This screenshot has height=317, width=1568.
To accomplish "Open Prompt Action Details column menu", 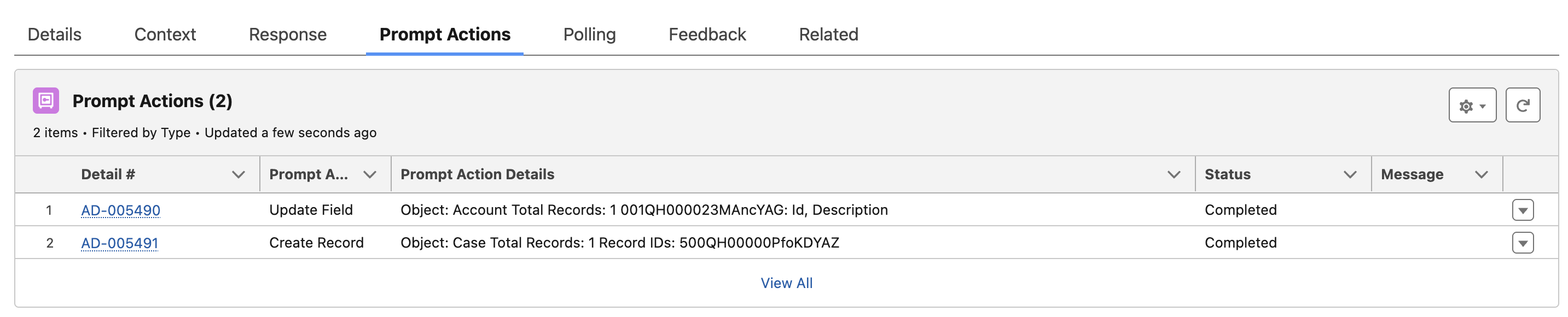I will (1173, 175).
